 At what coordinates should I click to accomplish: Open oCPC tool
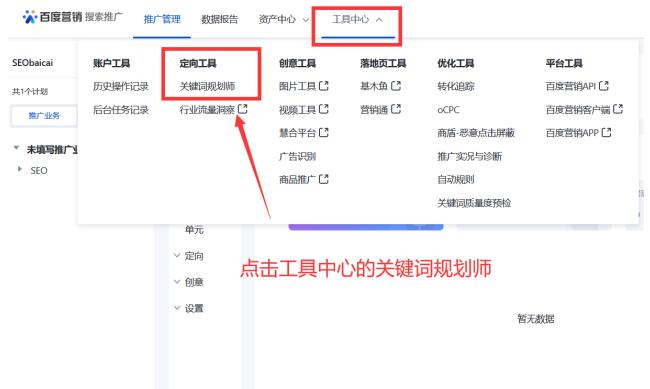[448, 109]
